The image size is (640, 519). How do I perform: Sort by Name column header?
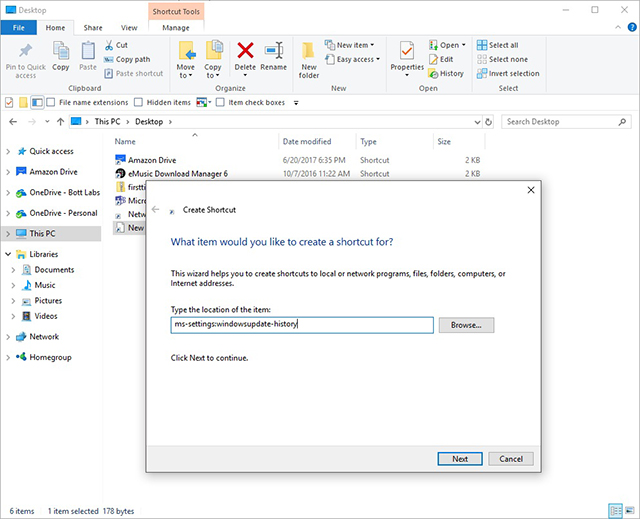[195, 142]
